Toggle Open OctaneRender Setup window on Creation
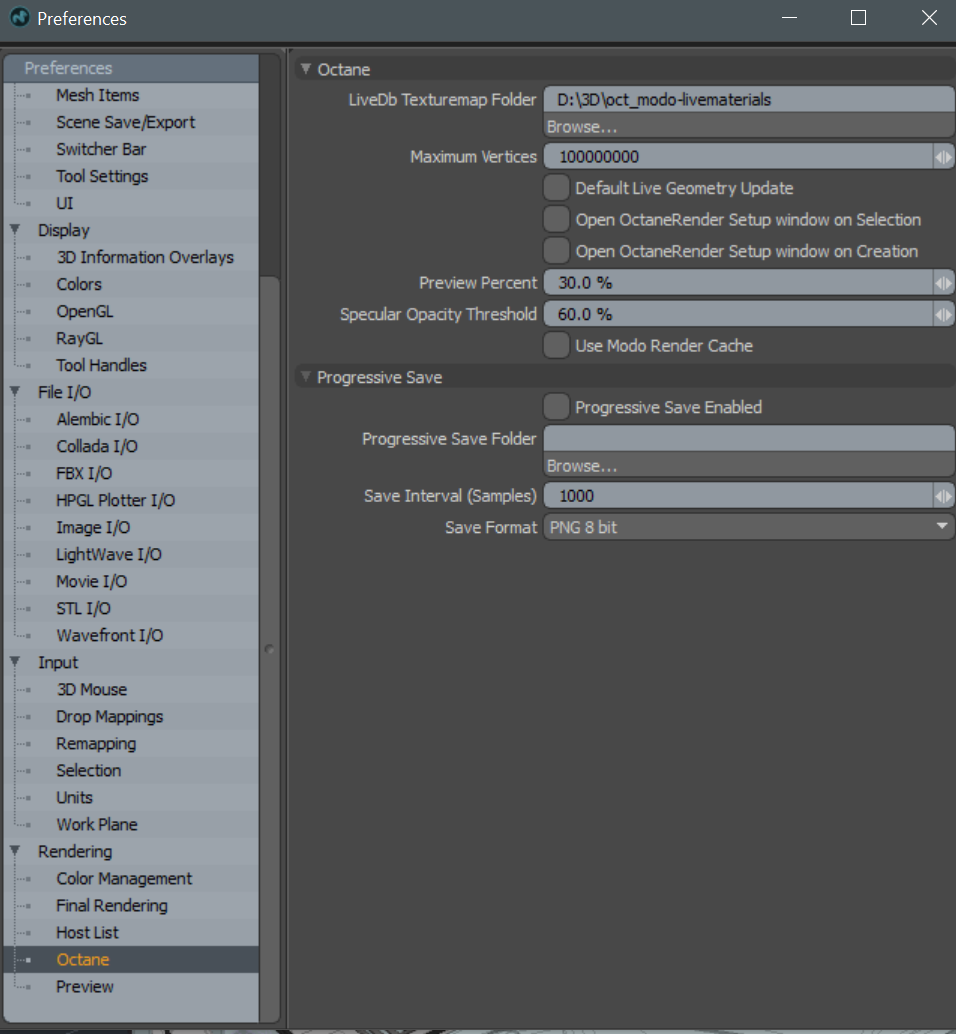This screenshot has height=1034, width=956. tap(556, 251)
